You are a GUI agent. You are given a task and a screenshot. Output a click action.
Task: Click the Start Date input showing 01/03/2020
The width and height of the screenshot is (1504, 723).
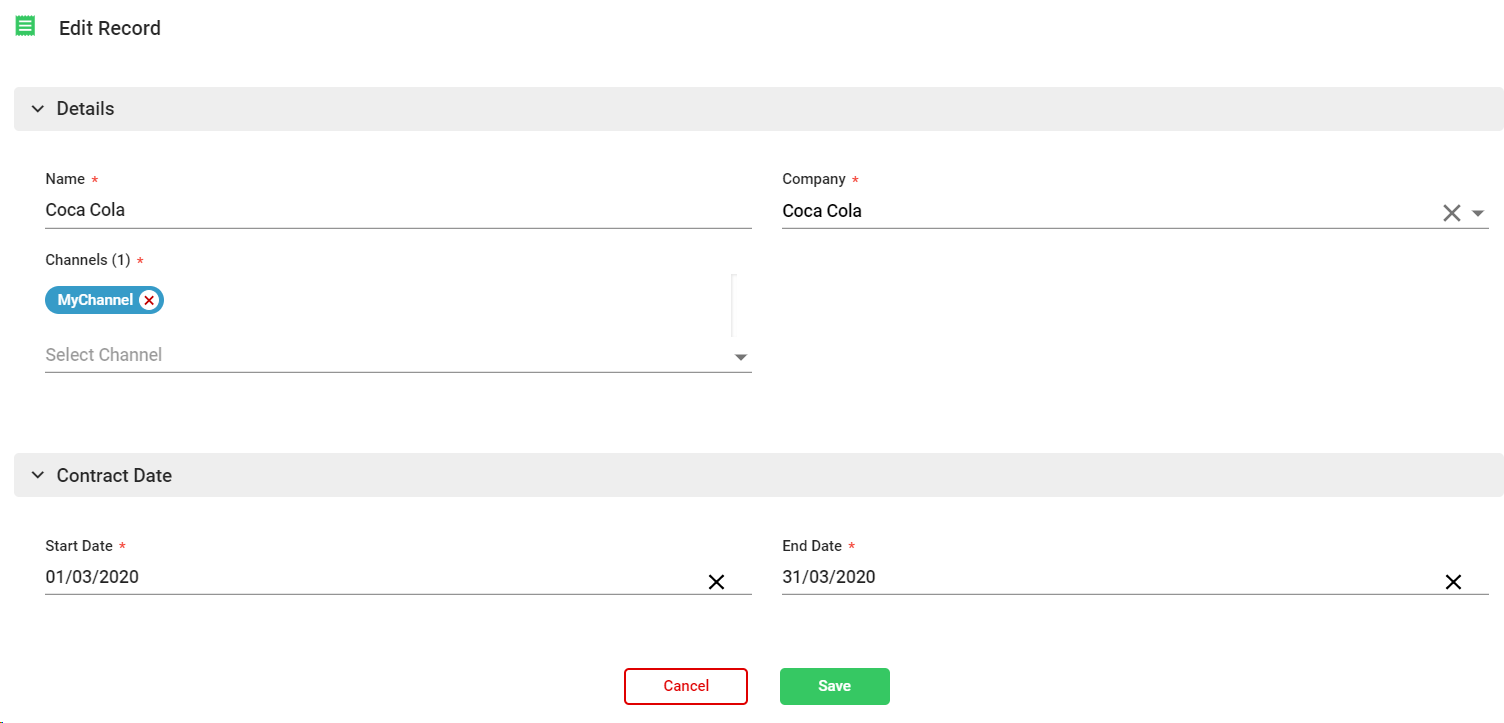pos(370,577)
